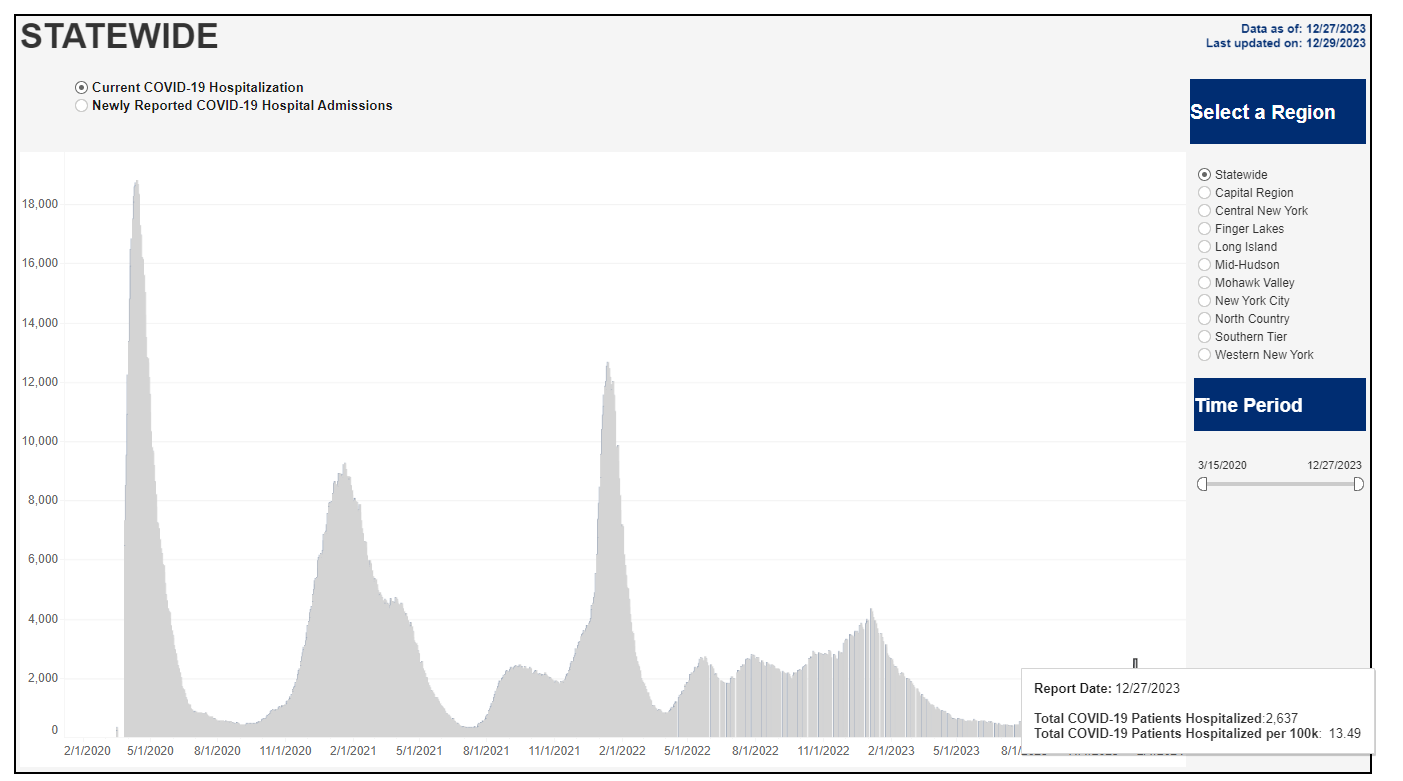Click the Time Period header
This screenshot has width=1403, height=781.
click(x=1279, y=405)
